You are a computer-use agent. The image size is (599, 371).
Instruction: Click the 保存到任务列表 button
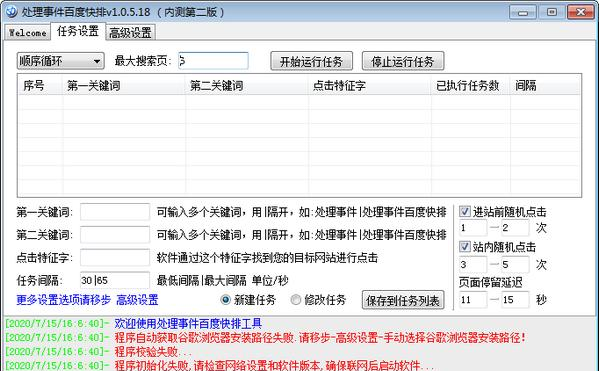[x=403, y=300]
